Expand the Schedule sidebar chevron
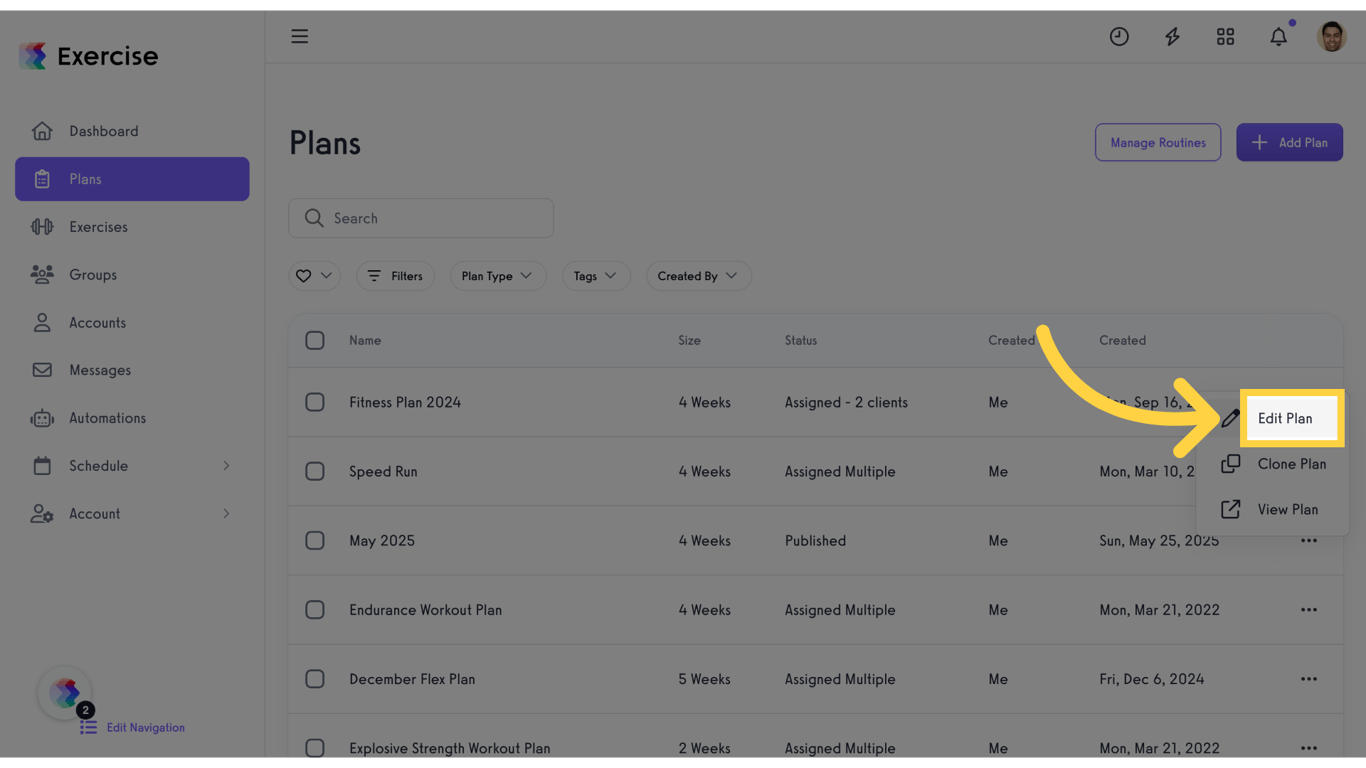The height and width of the screenshot is (768, 1366). (225, 466)
